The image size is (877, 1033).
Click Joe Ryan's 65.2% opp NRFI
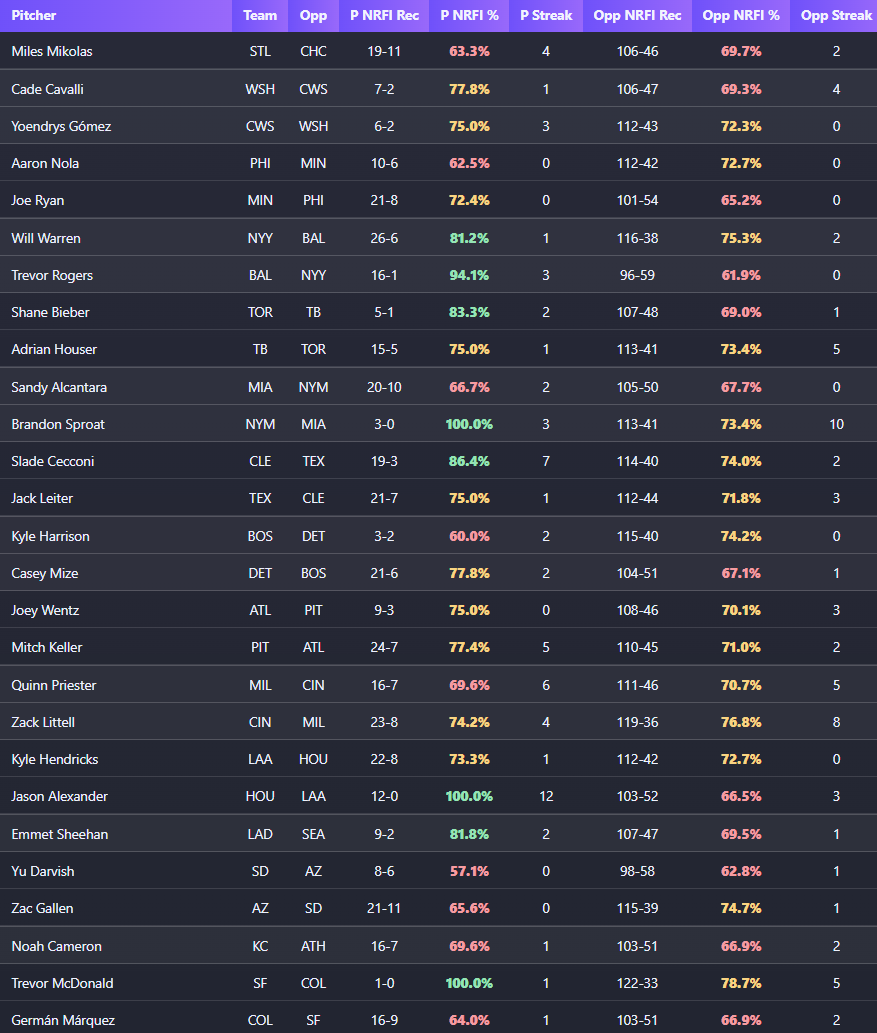[x=741, y=200]
